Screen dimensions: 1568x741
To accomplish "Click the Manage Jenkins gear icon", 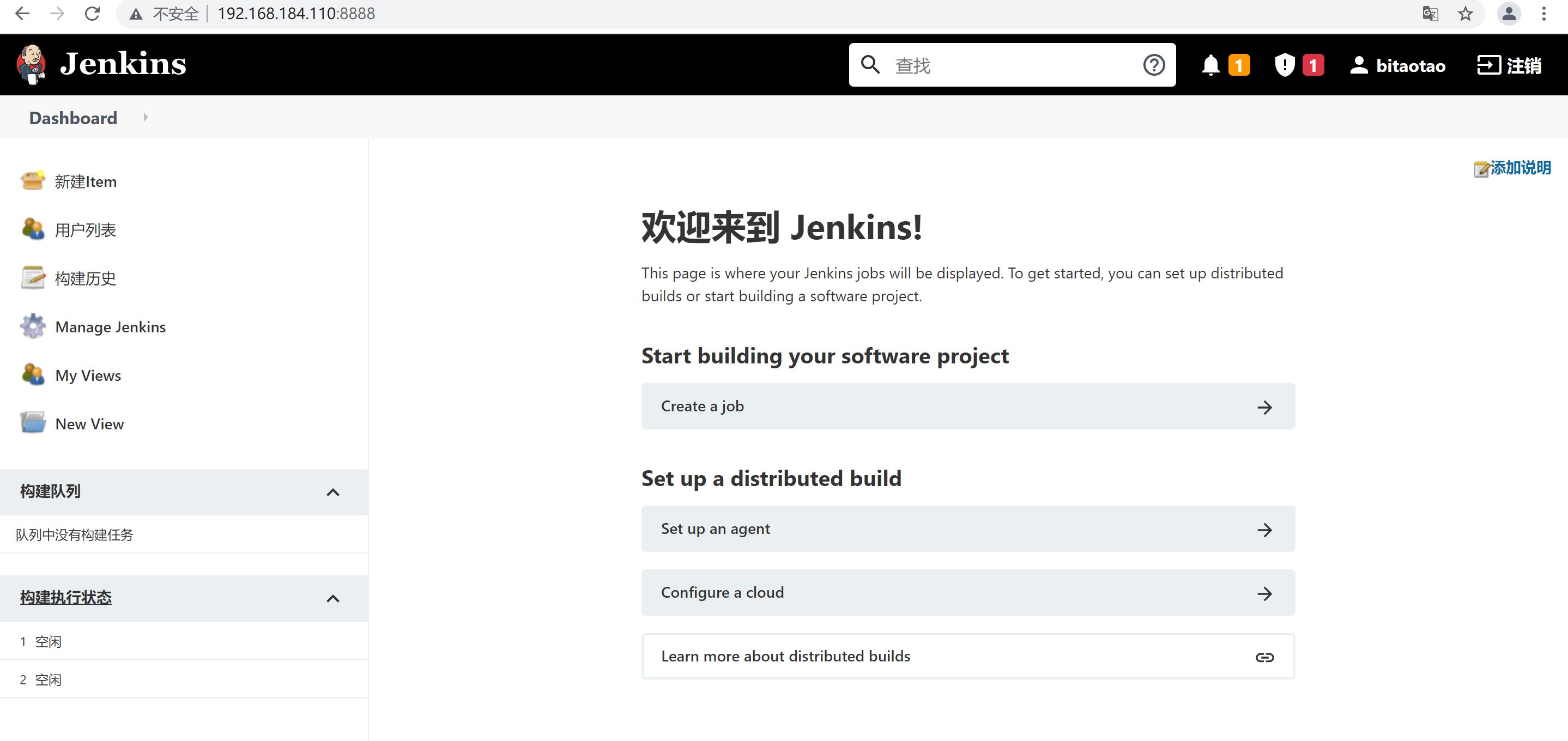I will (32, 327).
